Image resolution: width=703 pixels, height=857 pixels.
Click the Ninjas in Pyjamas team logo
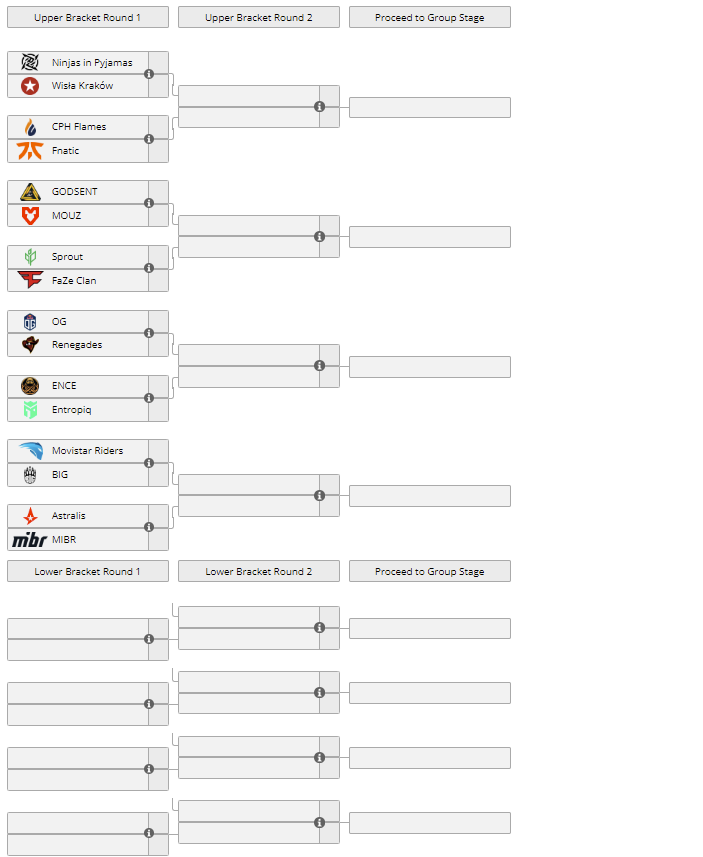point(30,62)
